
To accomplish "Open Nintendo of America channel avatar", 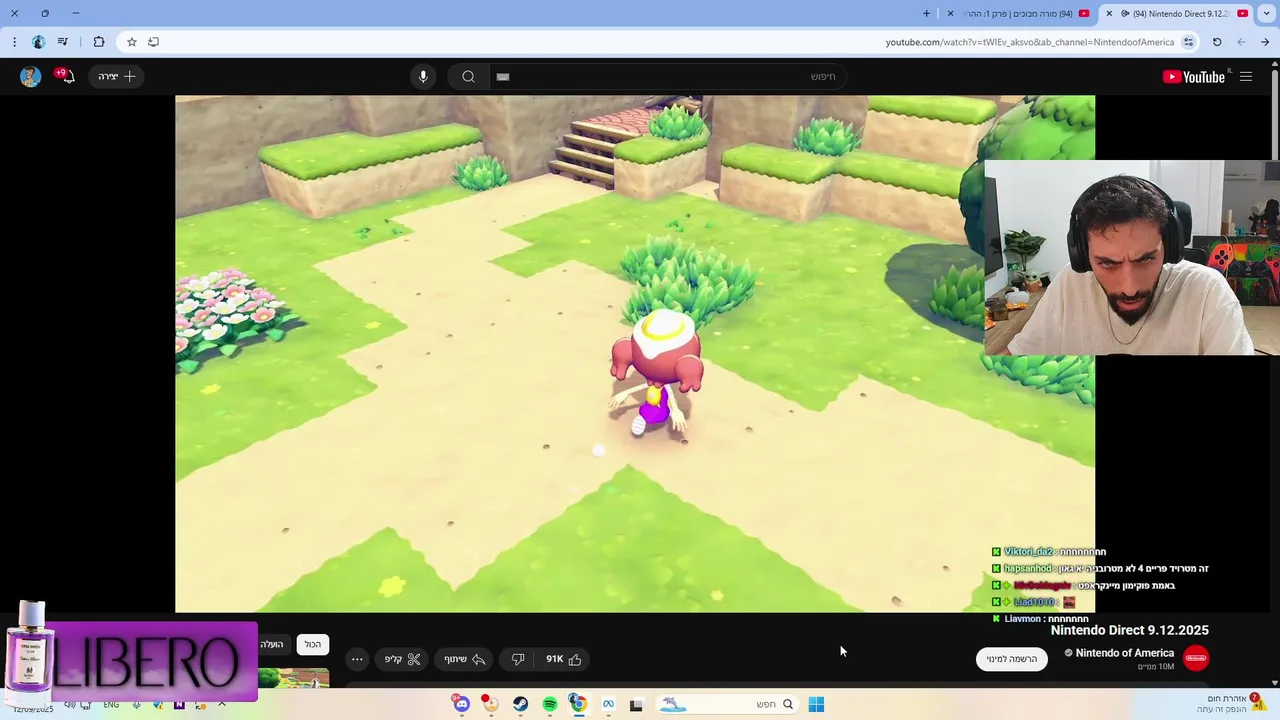I will click(x=1196, y=658).
